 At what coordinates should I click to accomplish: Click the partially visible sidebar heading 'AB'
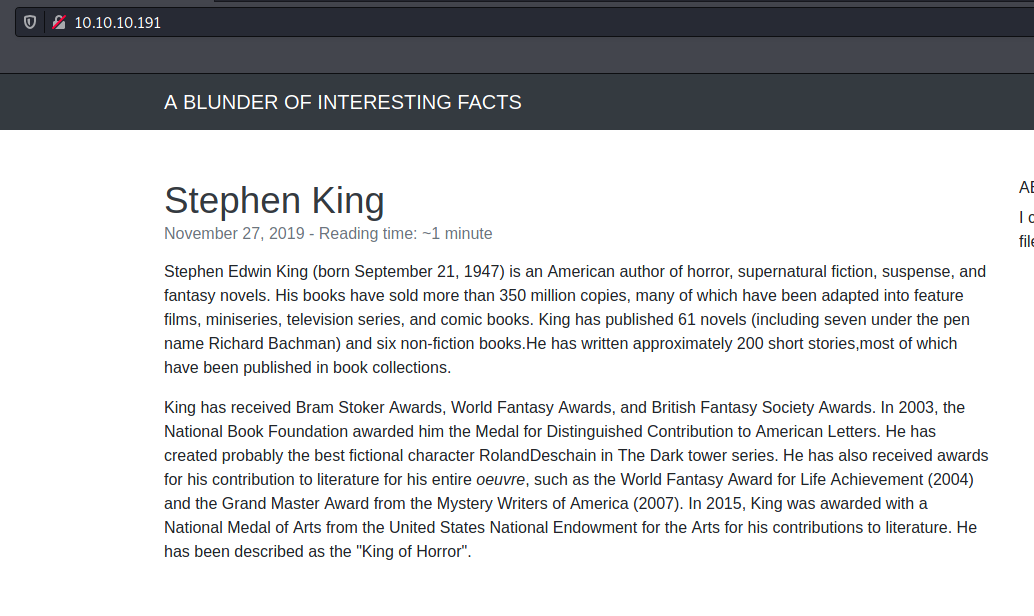pos(1026,188)
